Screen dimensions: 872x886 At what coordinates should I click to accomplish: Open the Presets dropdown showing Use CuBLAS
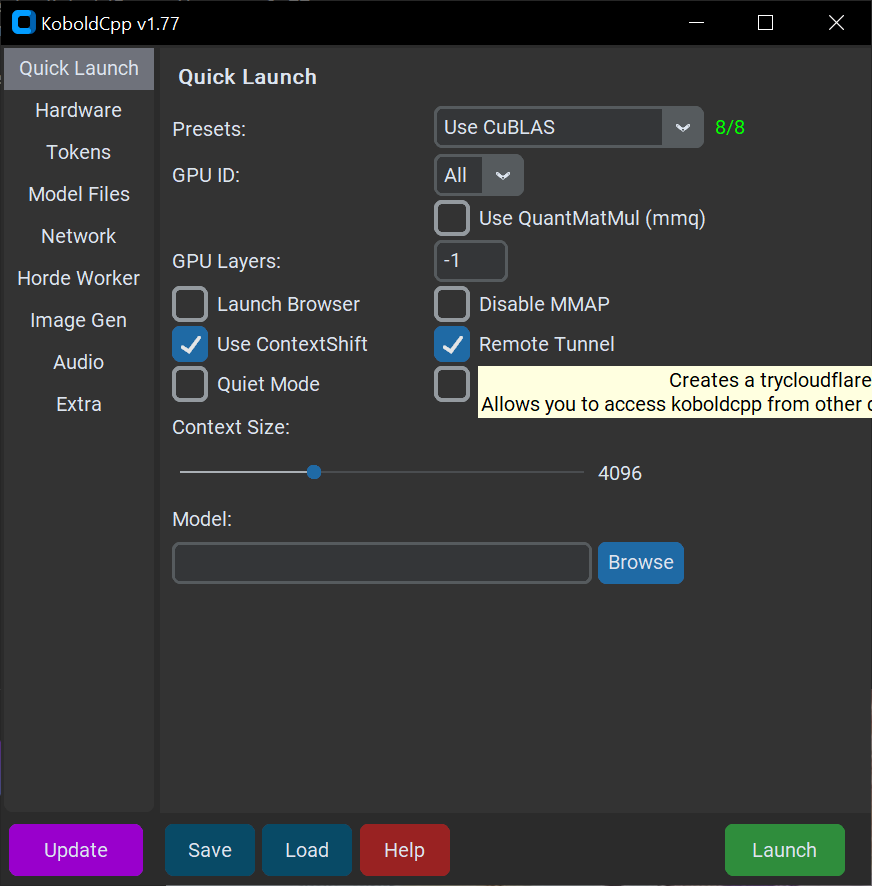tap(569, 127)
